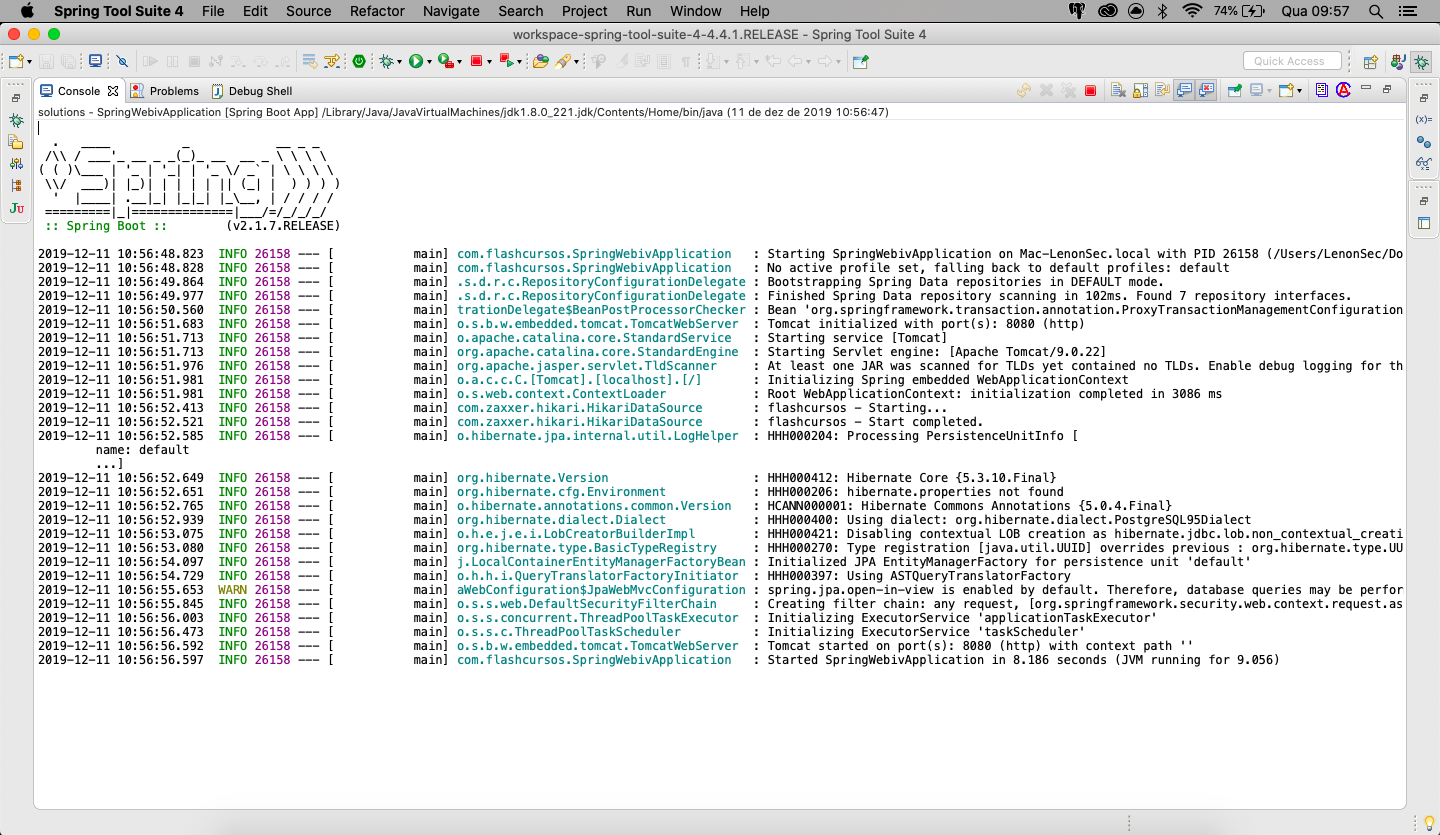The width and height of the screenshot is (1440, 835).
Task: Clear the console output
Action: (1117, 90)
